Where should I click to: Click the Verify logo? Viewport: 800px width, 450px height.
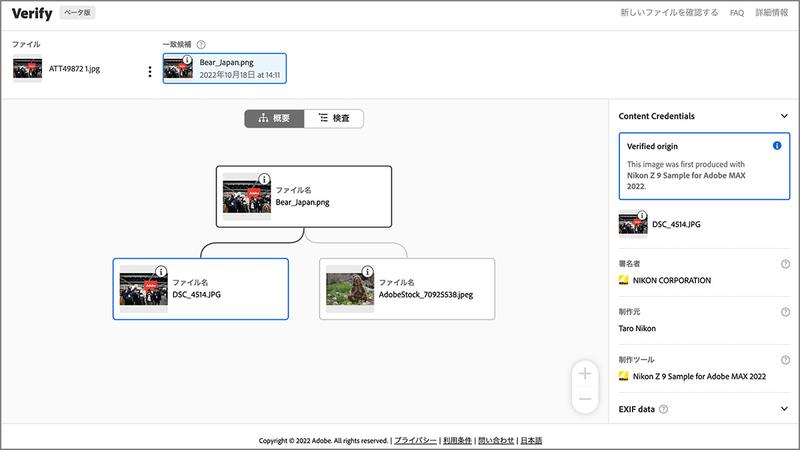pos(32,13)
